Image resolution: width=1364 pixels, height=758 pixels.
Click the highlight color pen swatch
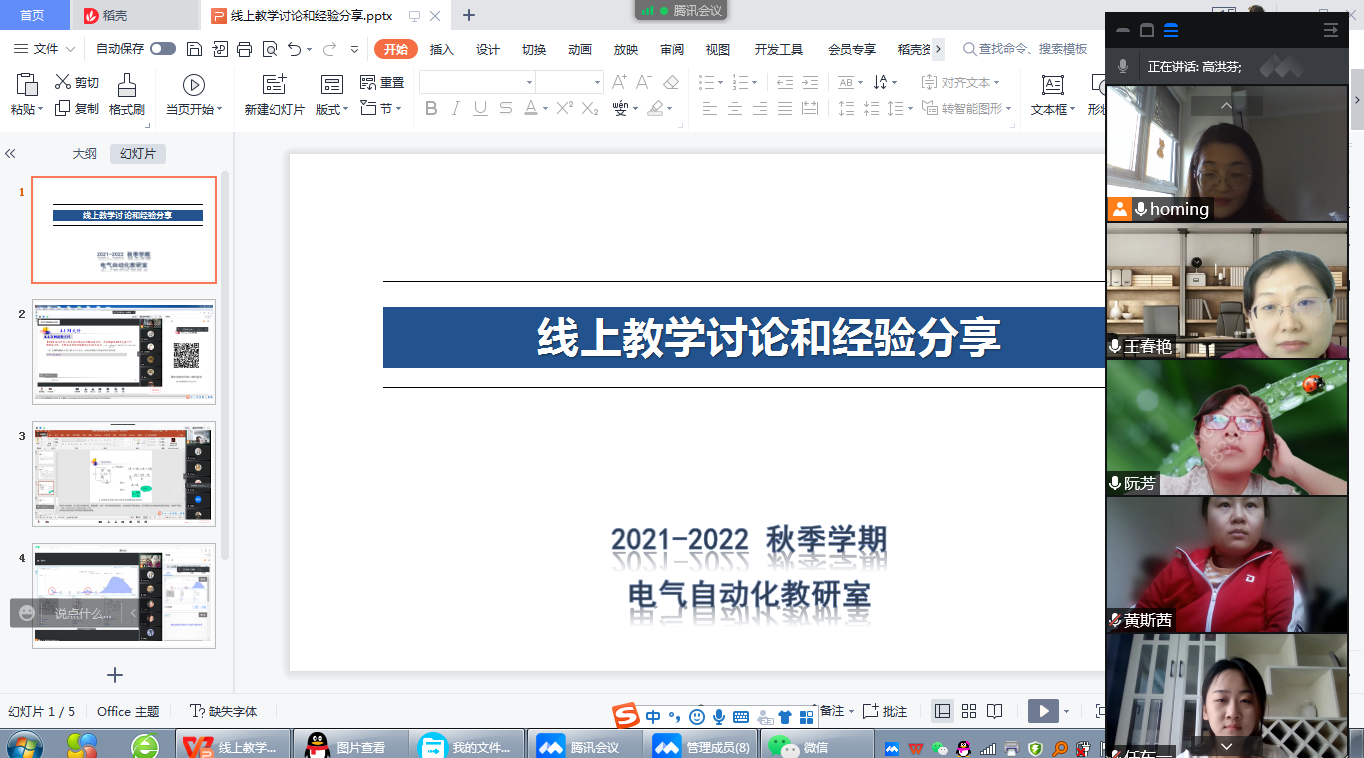pos(655,109)
